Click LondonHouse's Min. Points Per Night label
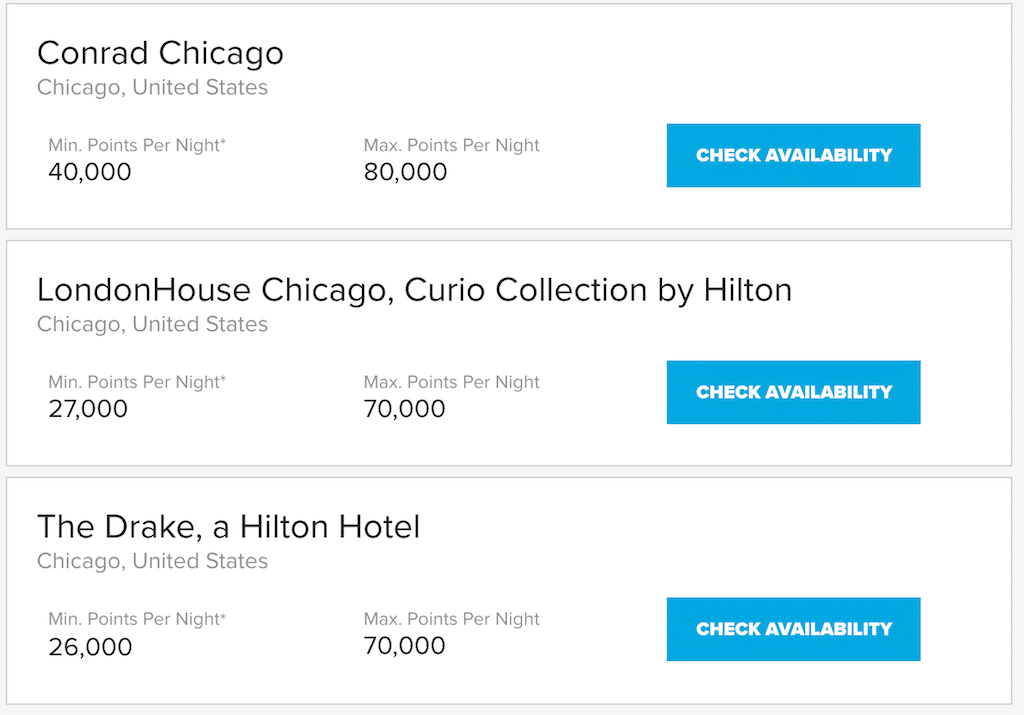 click(x=137, y=382)
